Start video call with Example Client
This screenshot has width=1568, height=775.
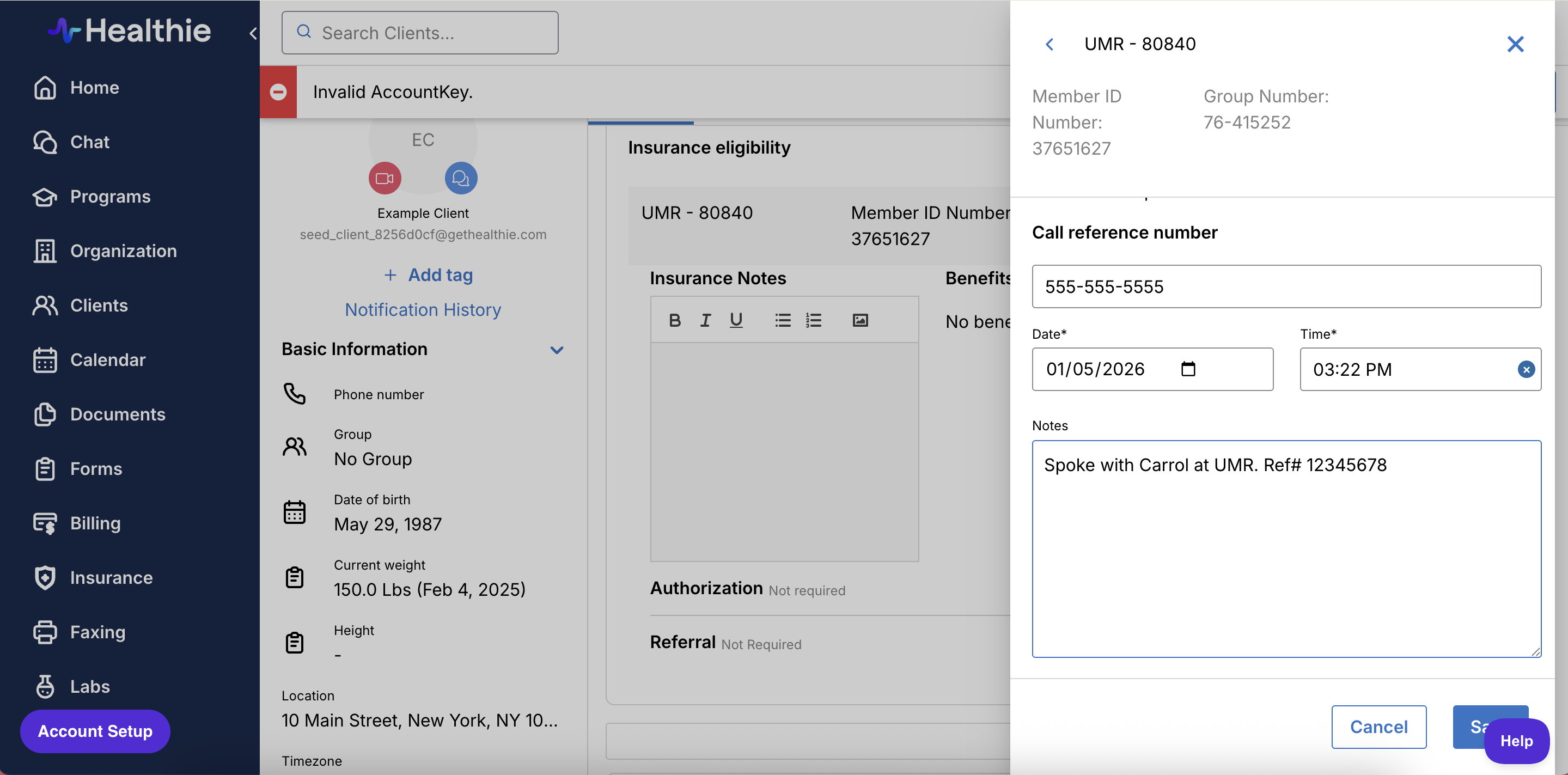click(x=385, y=179)
